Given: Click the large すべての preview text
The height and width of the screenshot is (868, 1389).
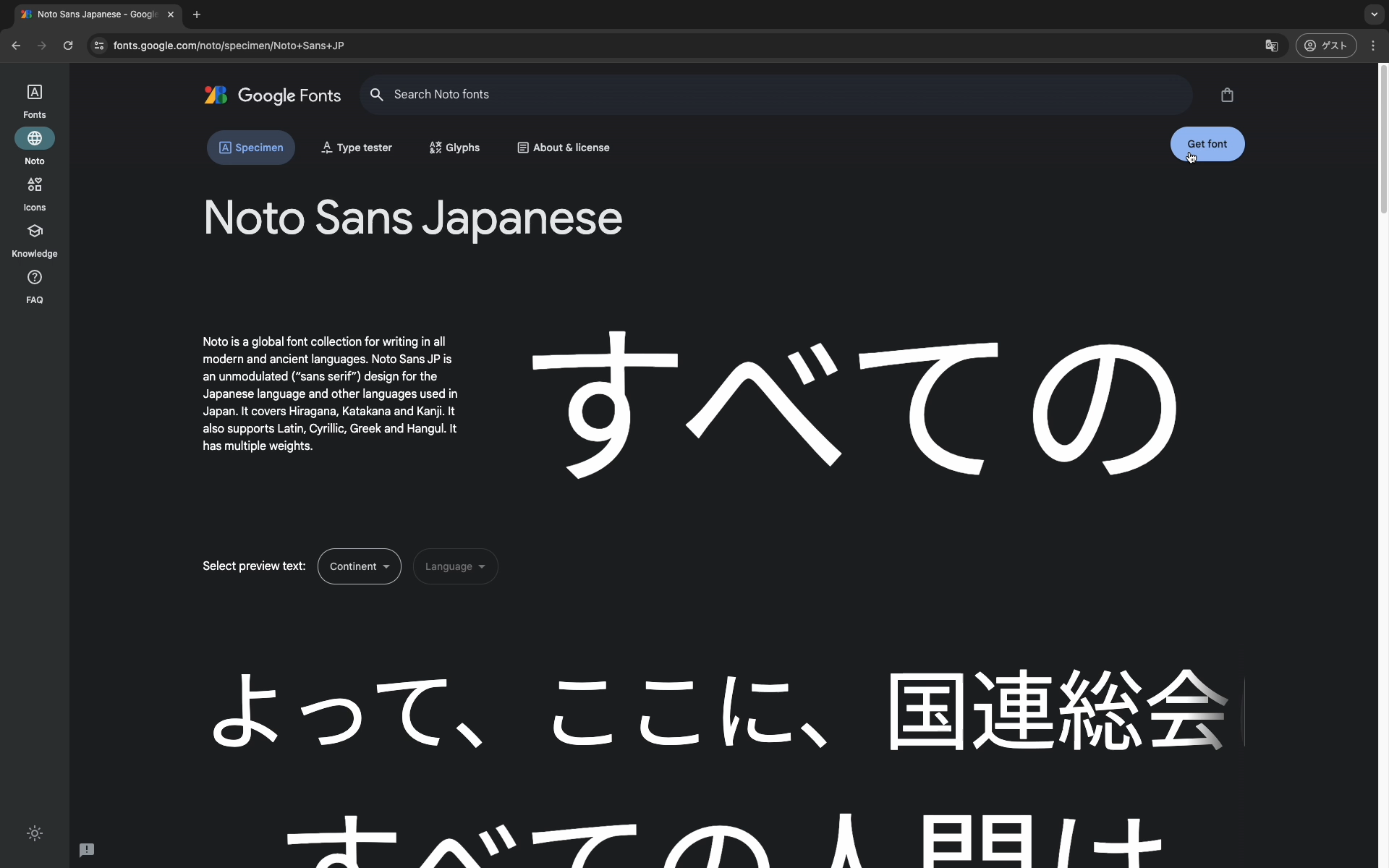Looking at the screenshot, I should click(x=854, y=405).
